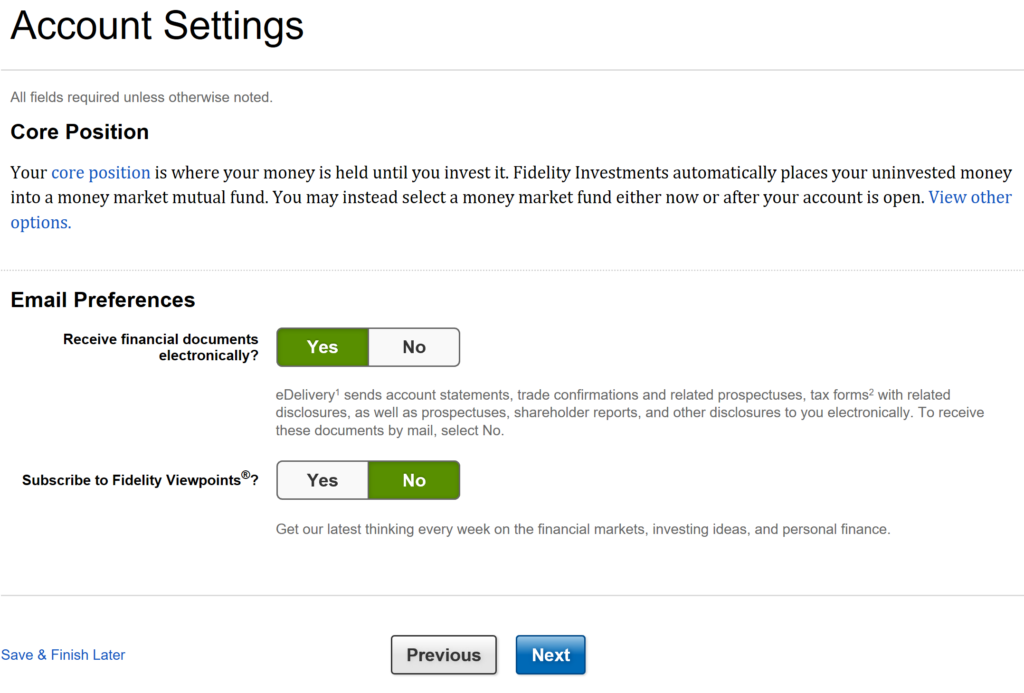
Task: Click the core position explanation paragraph
Action: [x=511, y=197]
